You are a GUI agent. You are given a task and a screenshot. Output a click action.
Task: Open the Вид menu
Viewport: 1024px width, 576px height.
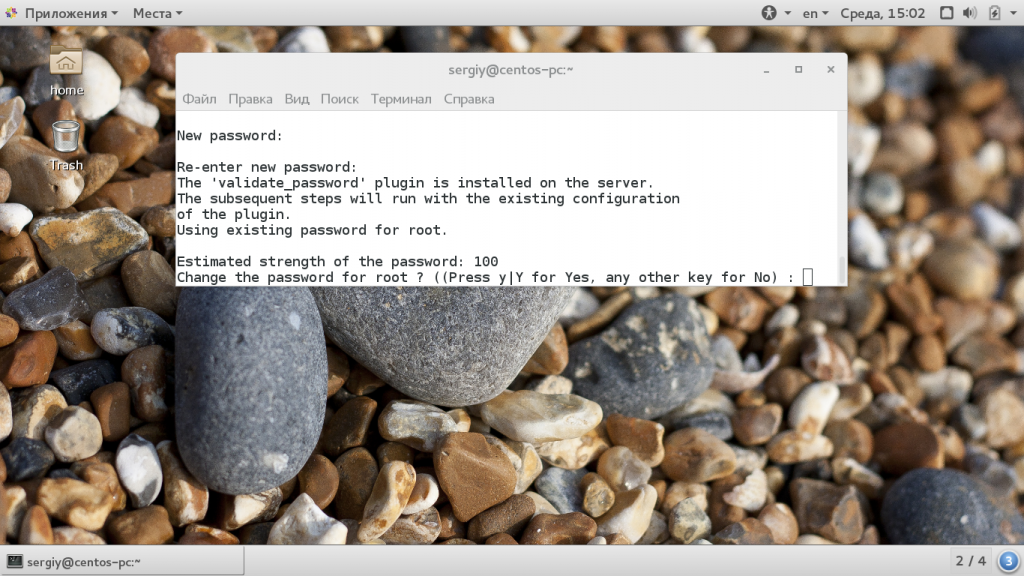297,99
